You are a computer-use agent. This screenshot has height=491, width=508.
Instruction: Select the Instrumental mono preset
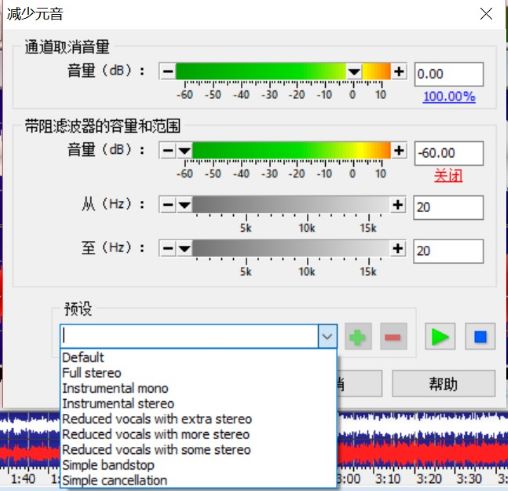click(x=198, y=388)
